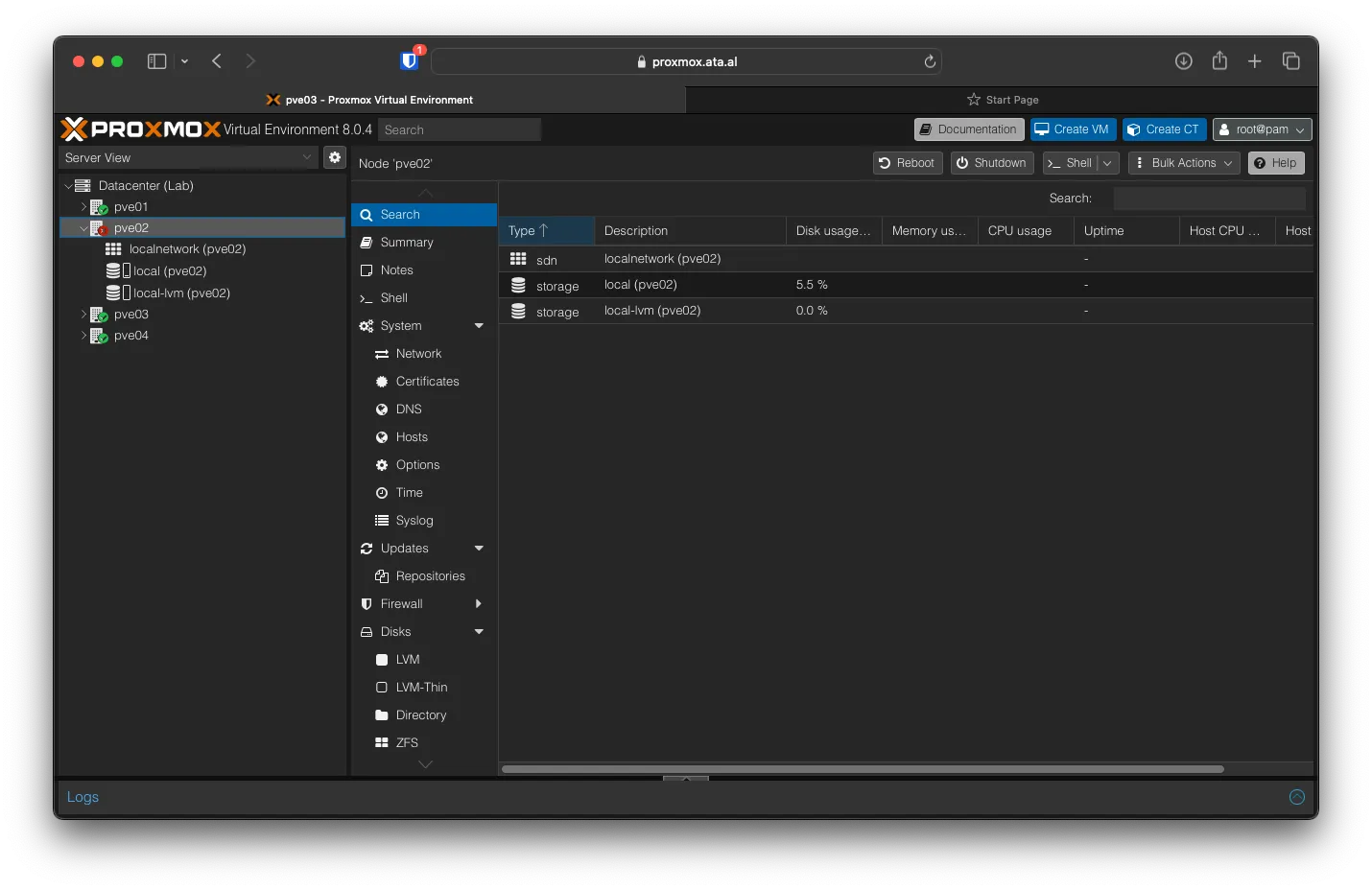
Task: Open the Hosts menu item
Action: coord(424,437)
